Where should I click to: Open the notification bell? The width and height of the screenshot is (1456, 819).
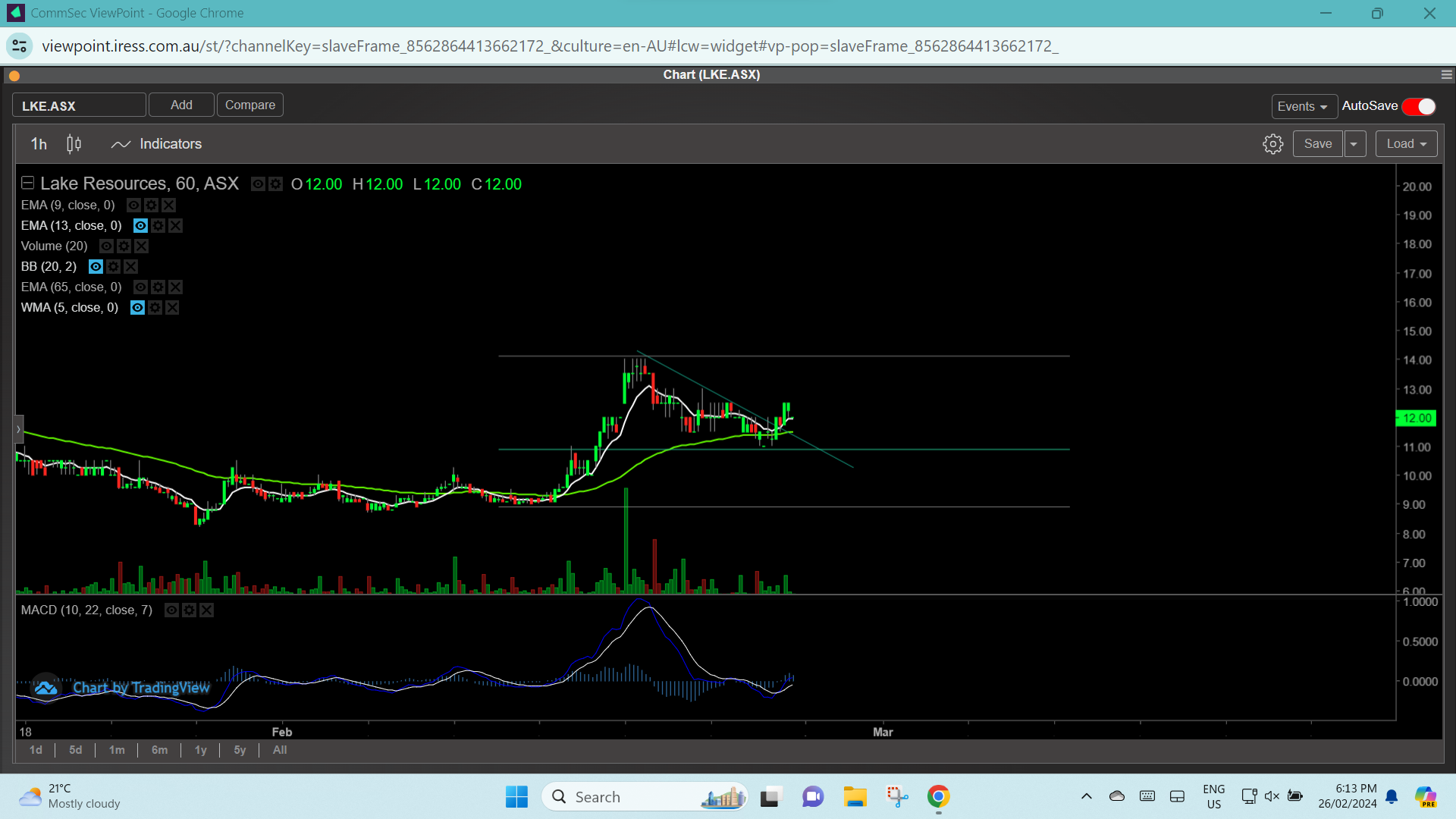point(1392,797)
